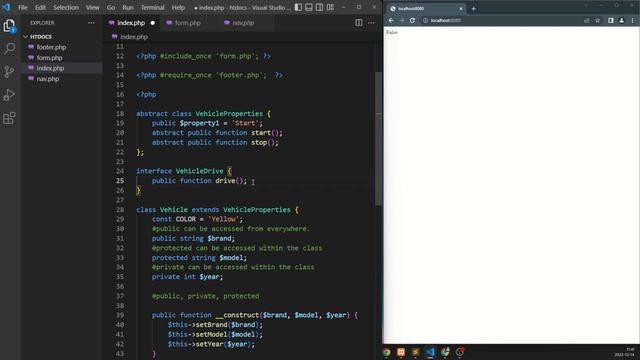The height and width of the screenshot is (360, 640).
Task: Click the editor vertical scrollbar
Action: tap(378, 139)
